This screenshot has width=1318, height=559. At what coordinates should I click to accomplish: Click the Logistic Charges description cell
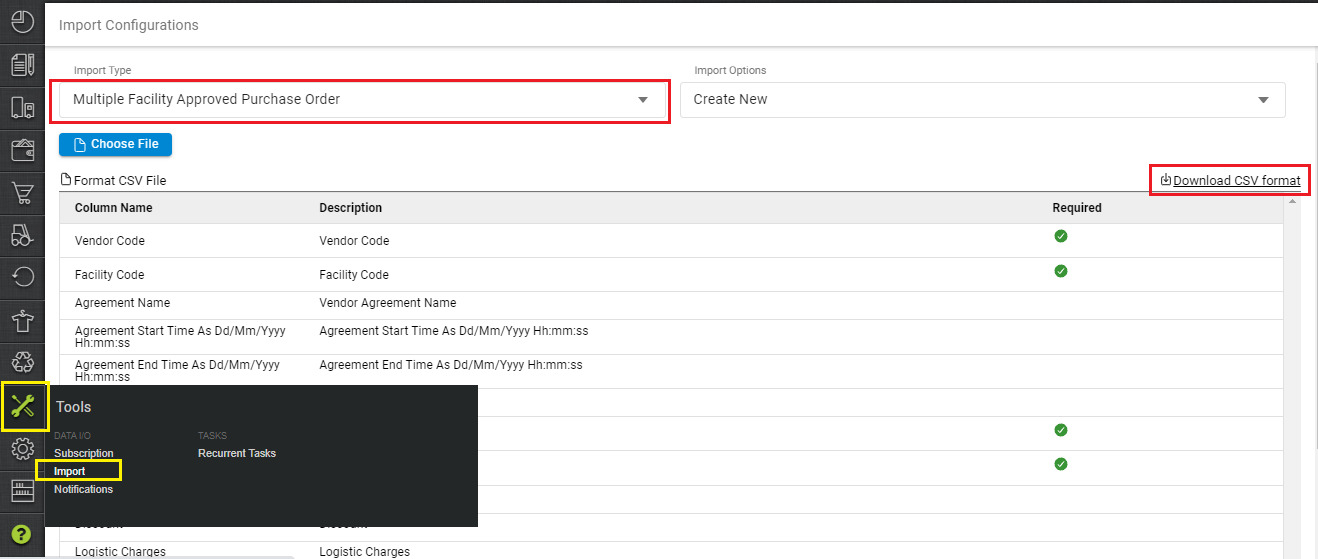[364, 551]
